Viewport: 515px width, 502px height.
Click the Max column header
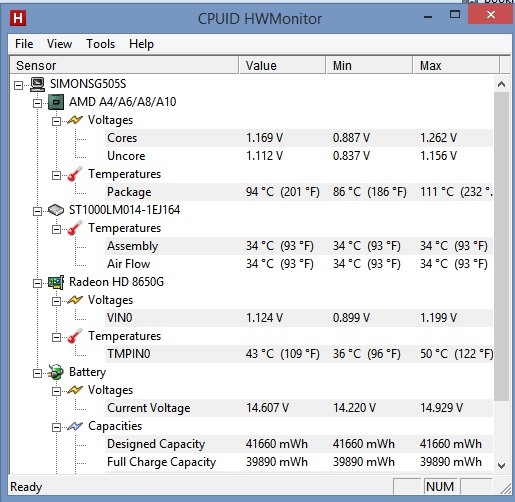coord(456,65)
